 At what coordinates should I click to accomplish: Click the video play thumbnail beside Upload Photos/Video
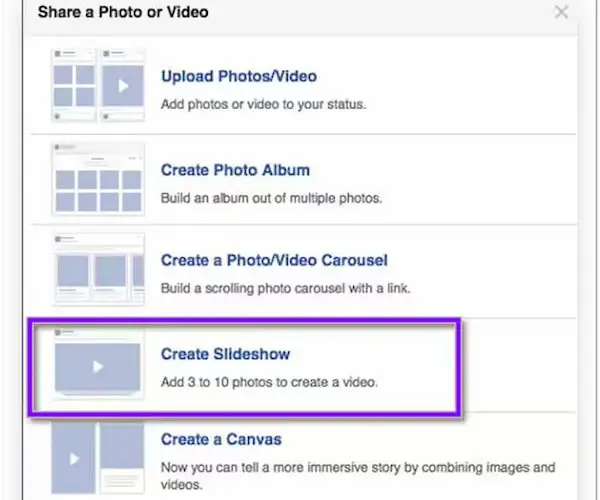coord(122,85)
